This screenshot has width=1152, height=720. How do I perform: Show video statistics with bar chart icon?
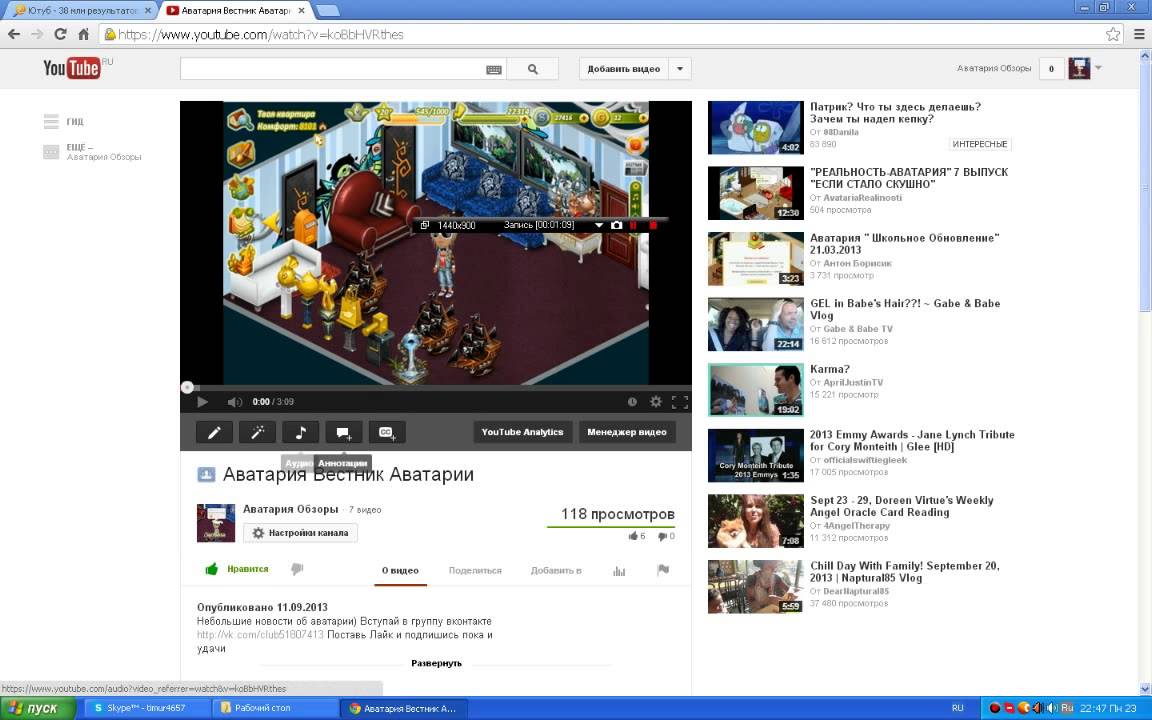click(x=619, y=571)
